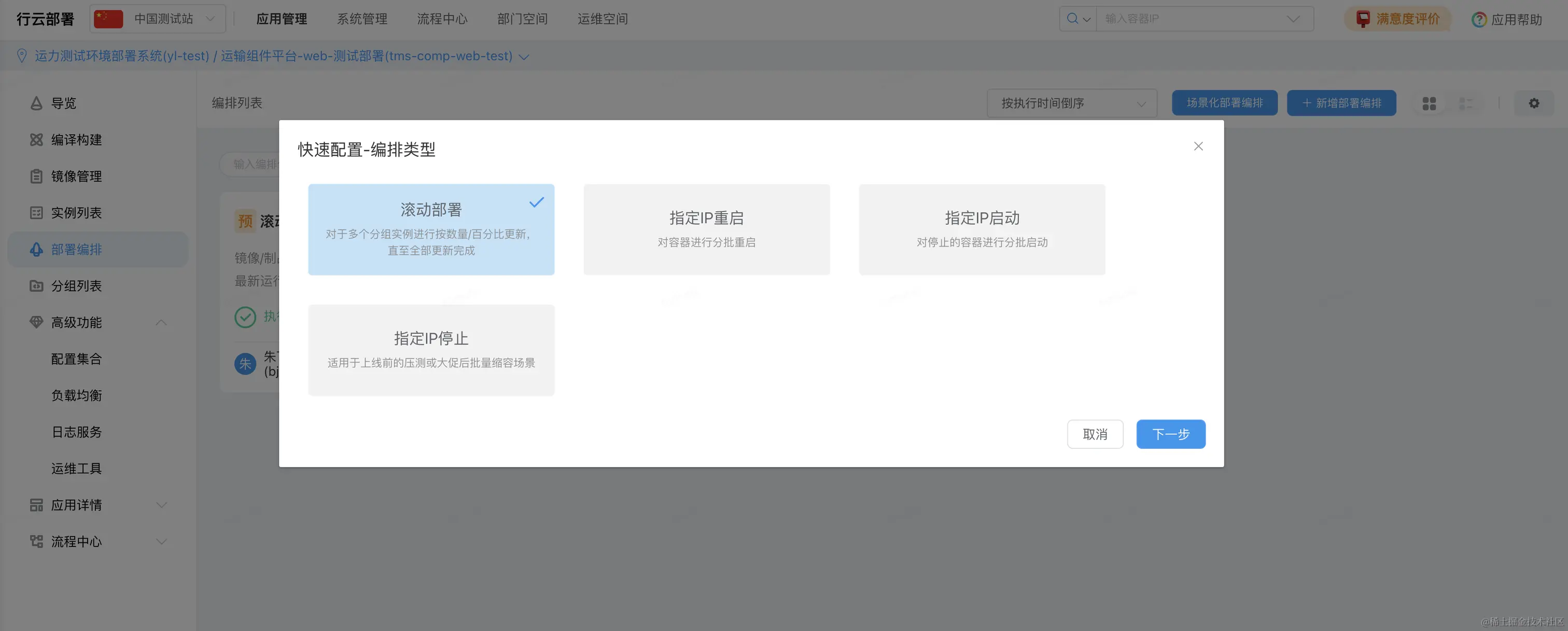This screenshot has height=631, width=1568.
Task: Click the 编译构建 sidebar icon
Action: (x=36, y=140)
